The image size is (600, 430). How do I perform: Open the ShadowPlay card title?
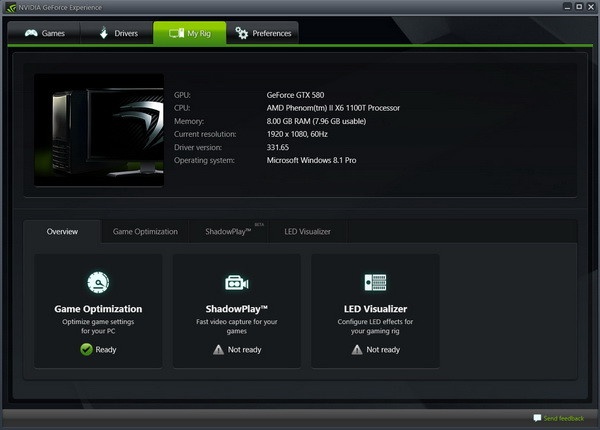(x=236, y=309)
